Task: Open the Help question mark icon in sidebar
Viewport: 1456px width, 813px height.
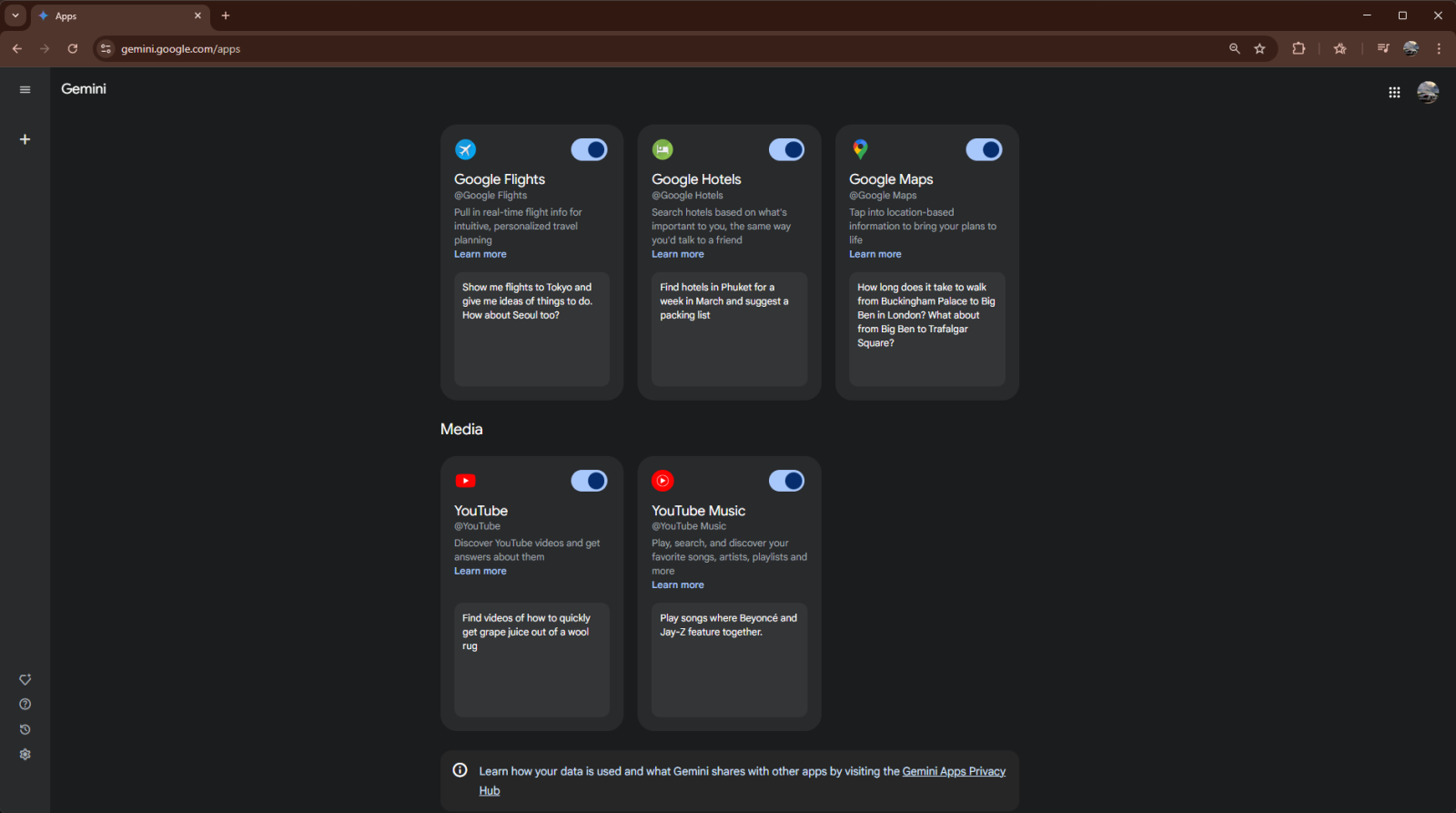Action: point(25,704)
